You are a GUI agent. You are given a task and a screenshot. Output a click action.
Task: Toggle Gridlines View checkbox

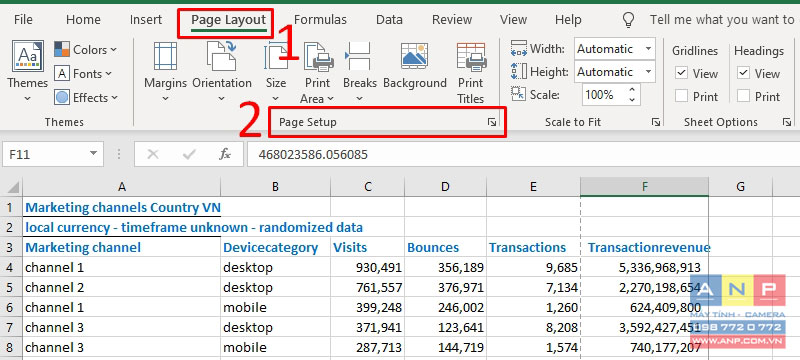click(681, 73)
